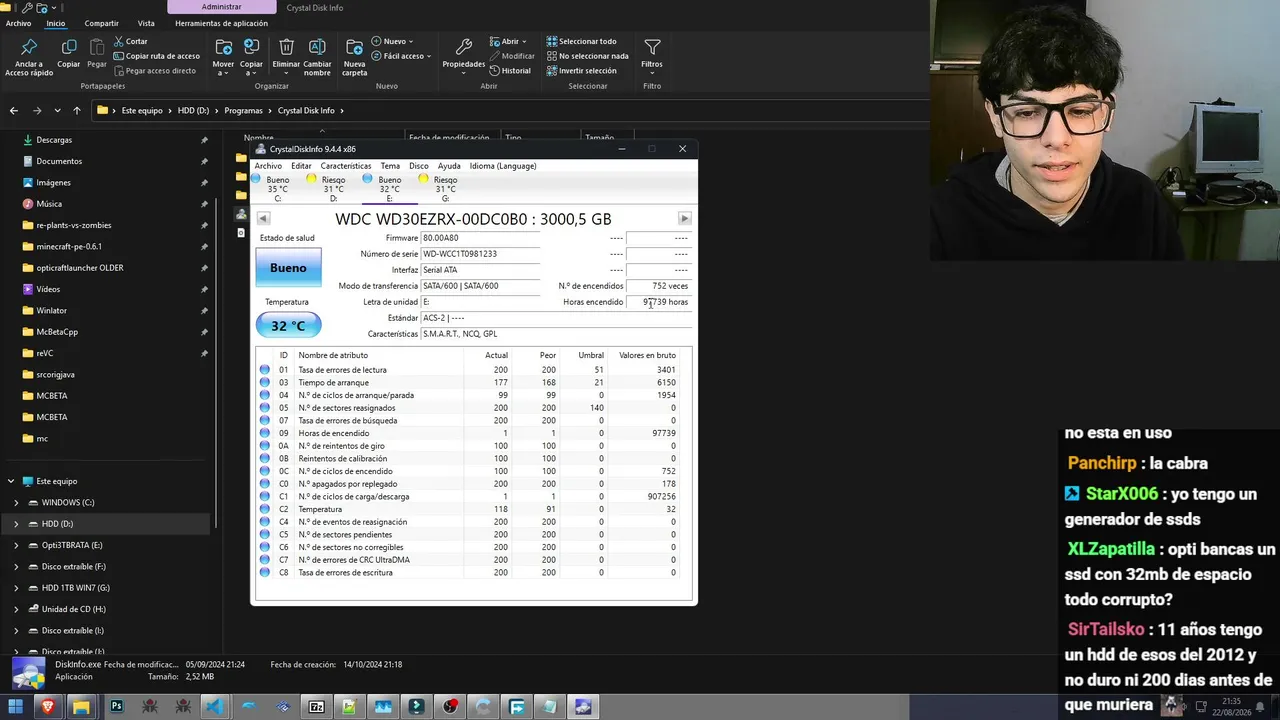1280x720 pixels.
Task: Switch to the Compartir ribbon tab
Action: (x=101, y=23)
